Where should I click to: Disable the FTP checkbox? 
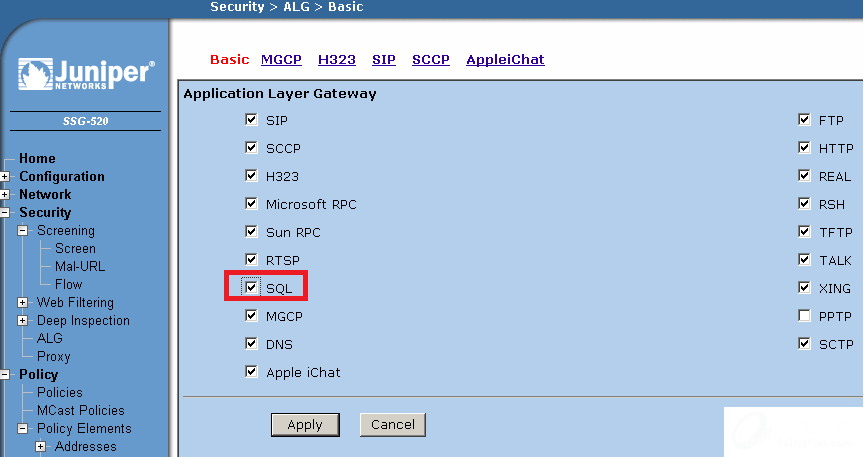[x=804, y=120]
